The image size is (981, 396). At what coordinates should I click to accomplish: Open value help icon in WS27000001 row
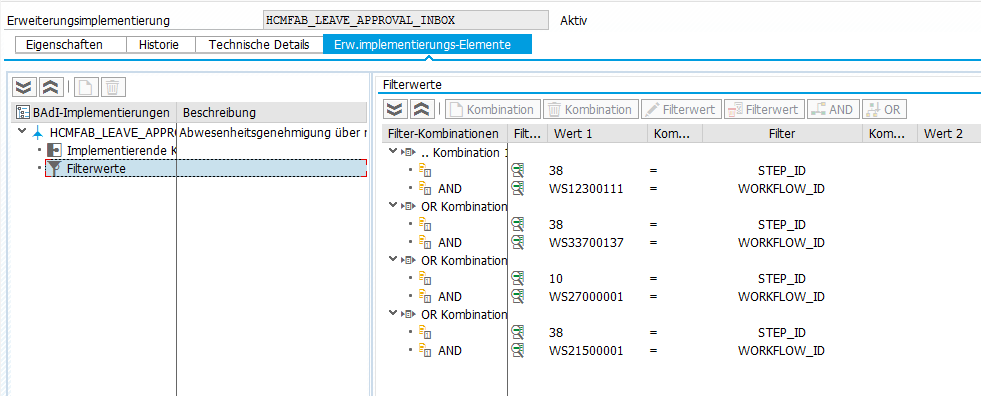(517, 297)
